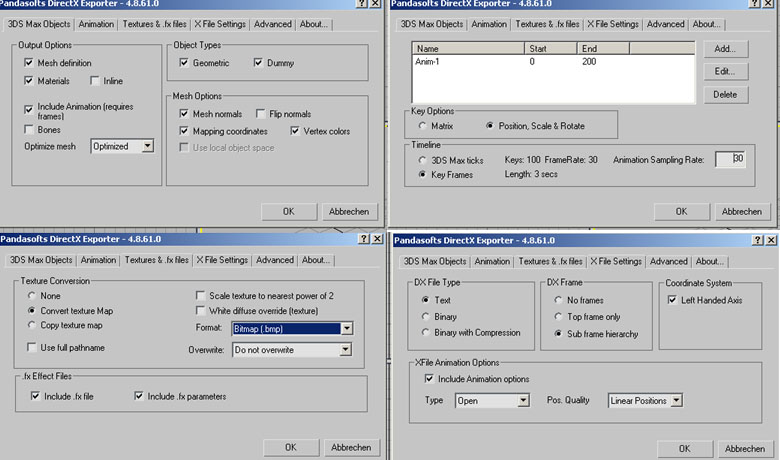Select the Binary with Compression file type

tap(423, 333)
